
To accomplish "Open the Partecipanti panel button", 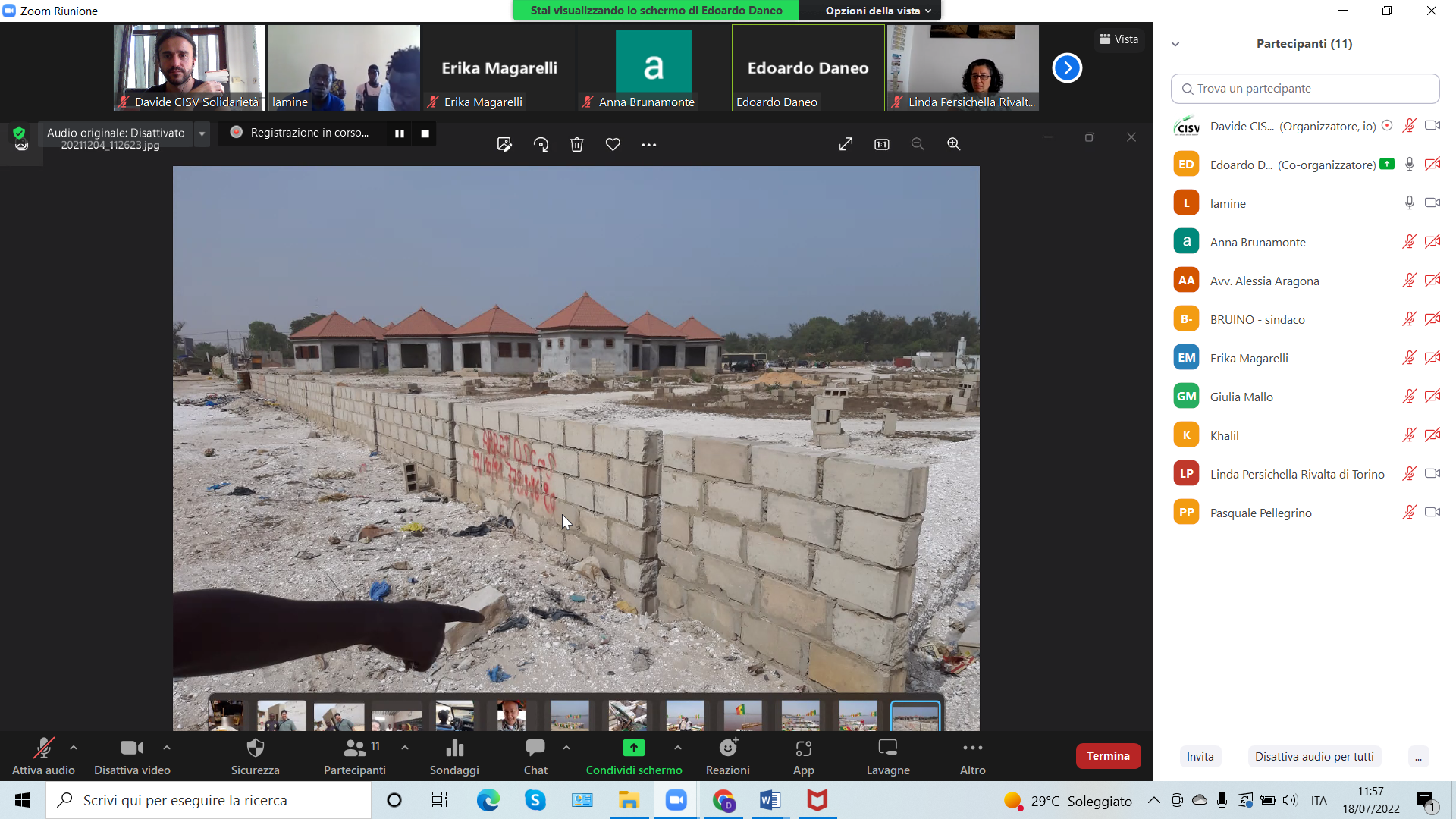I will (355, 756).
